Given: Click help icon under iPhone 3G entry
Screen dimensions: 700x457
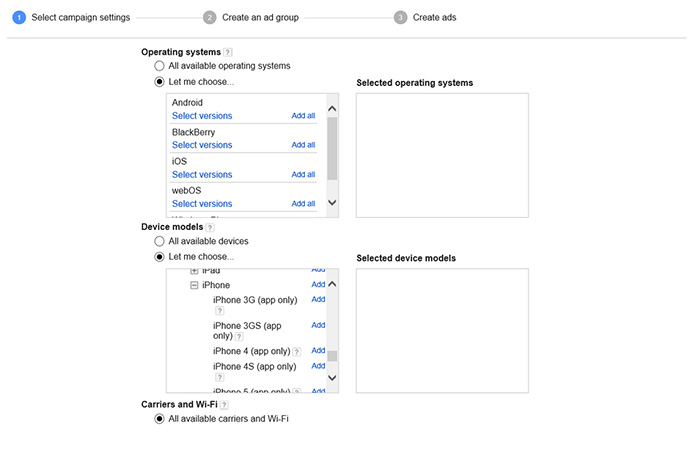Looking at the screenshot, I should (x=218, y=311).
